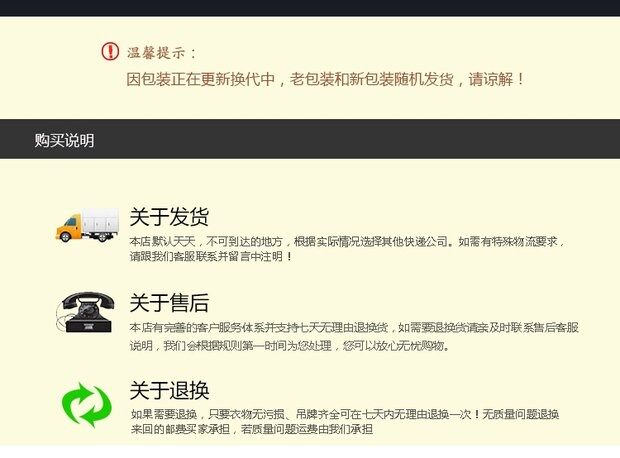The width and height of the screenshot is (620, 458).
Task: Click the white cargo box of truck
Action: click(x=100, y=221)
